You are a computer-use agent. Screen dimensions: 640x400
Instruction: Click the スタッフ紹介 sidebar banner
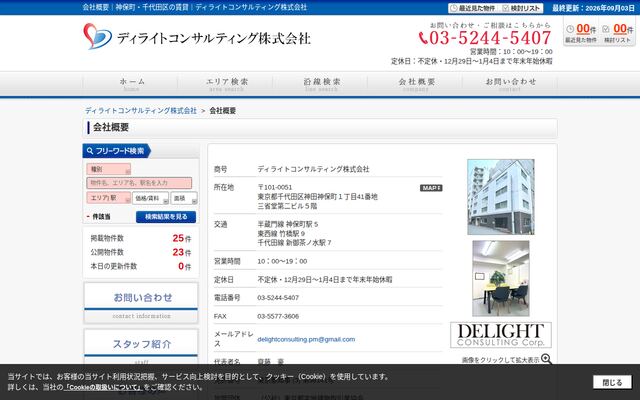[141, 347]
